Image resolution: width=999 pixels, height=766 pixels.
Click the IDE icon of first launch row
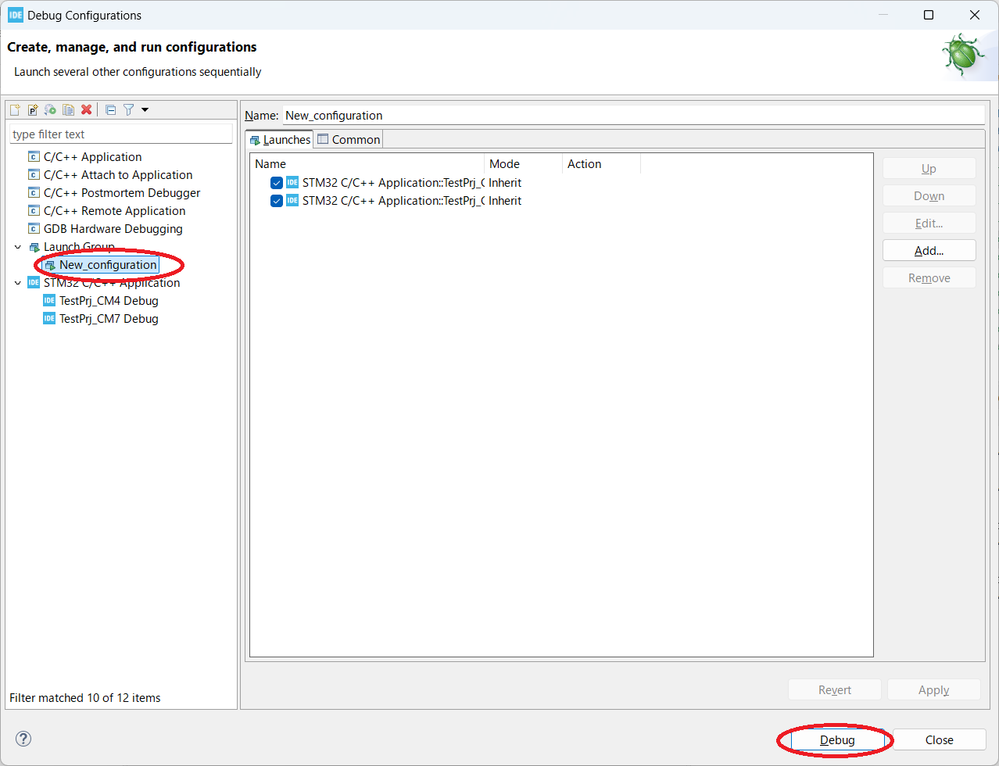[x=292, y=183]
